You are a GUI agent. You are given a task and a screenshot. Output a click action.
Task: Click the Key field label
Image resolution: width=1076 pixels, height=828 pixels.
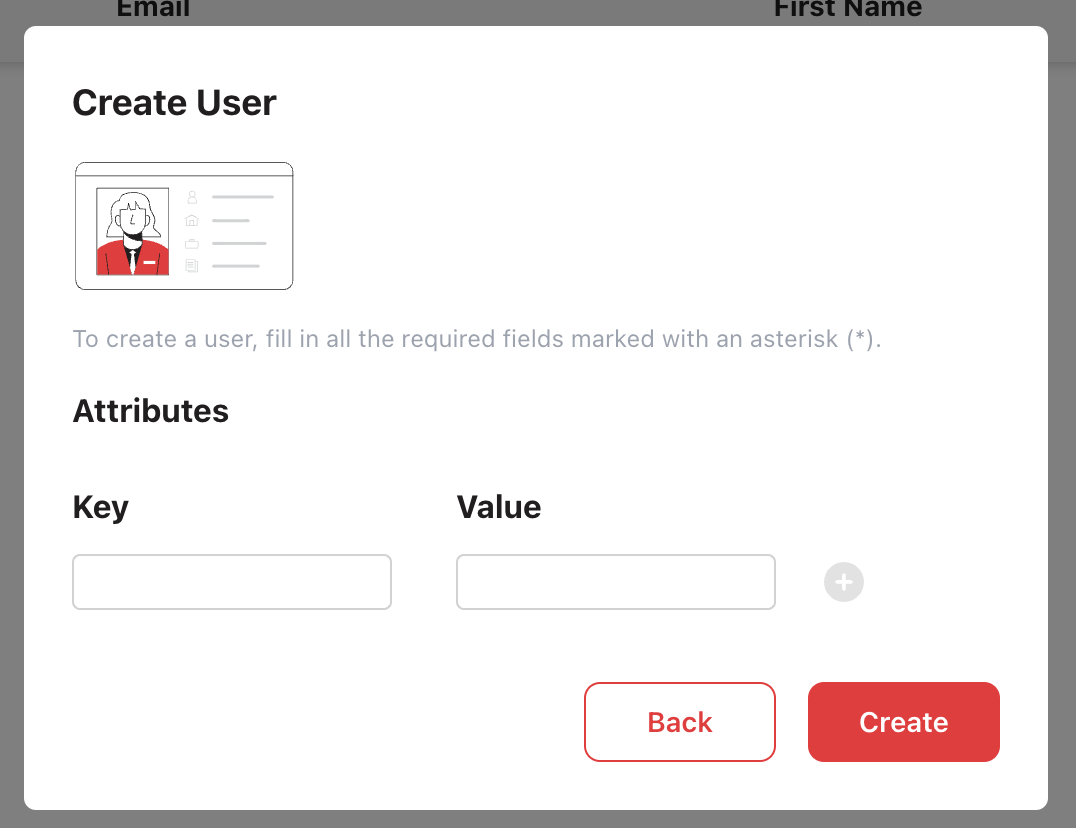click(100, 508)
